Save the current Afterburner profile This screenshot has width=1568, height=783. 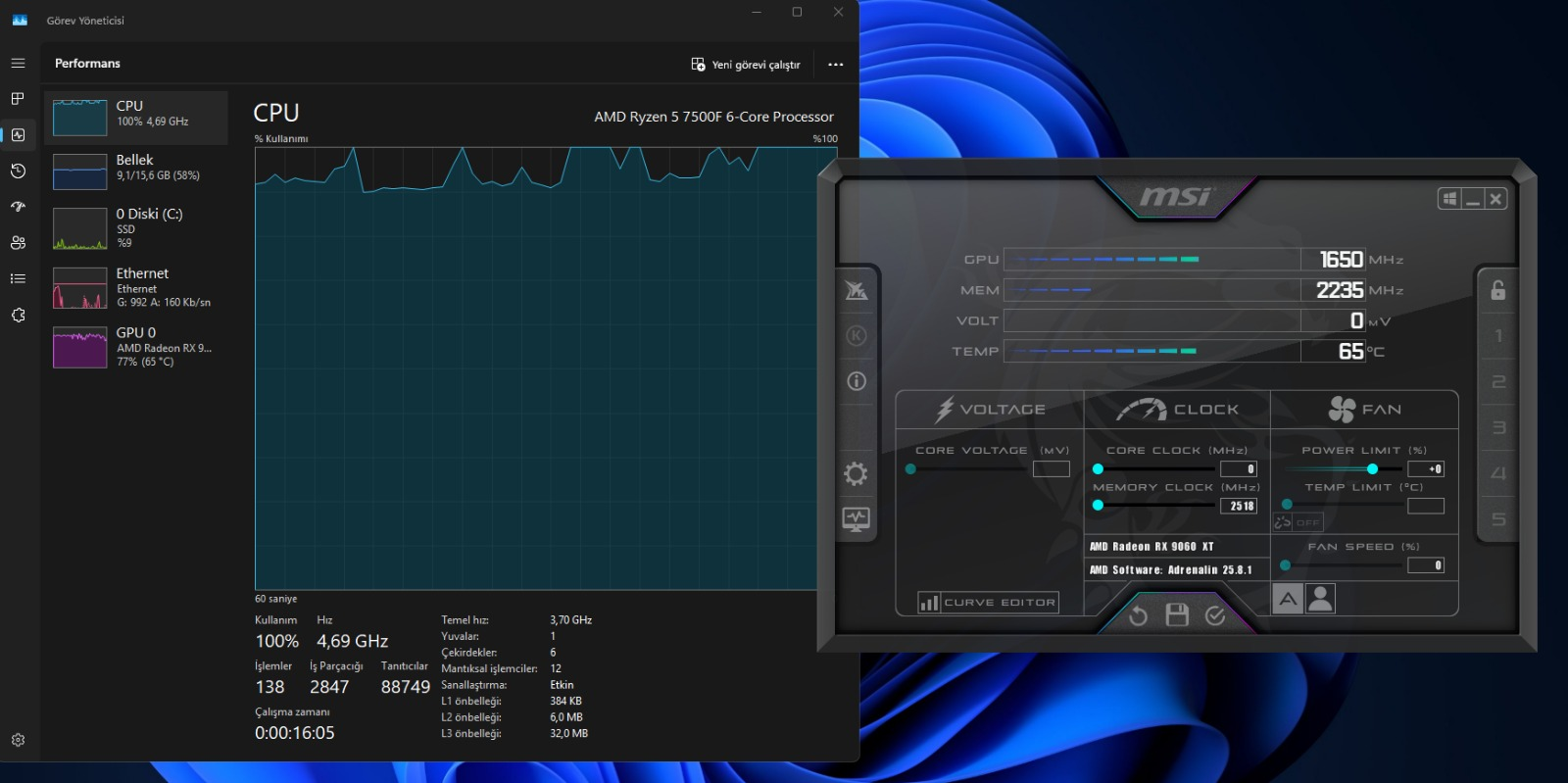[x=1177, y=615]
